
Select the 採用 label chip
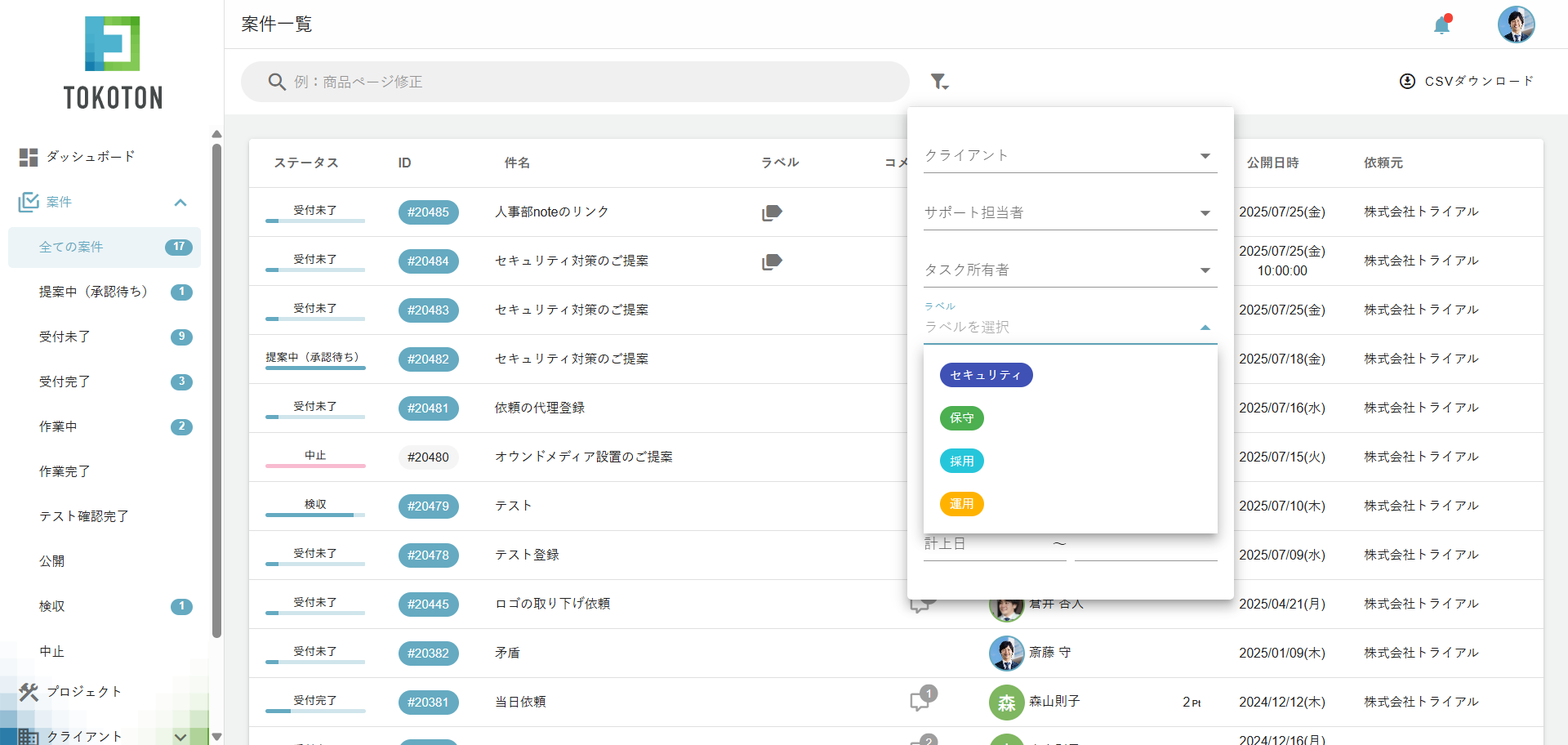tap(961, 462)
